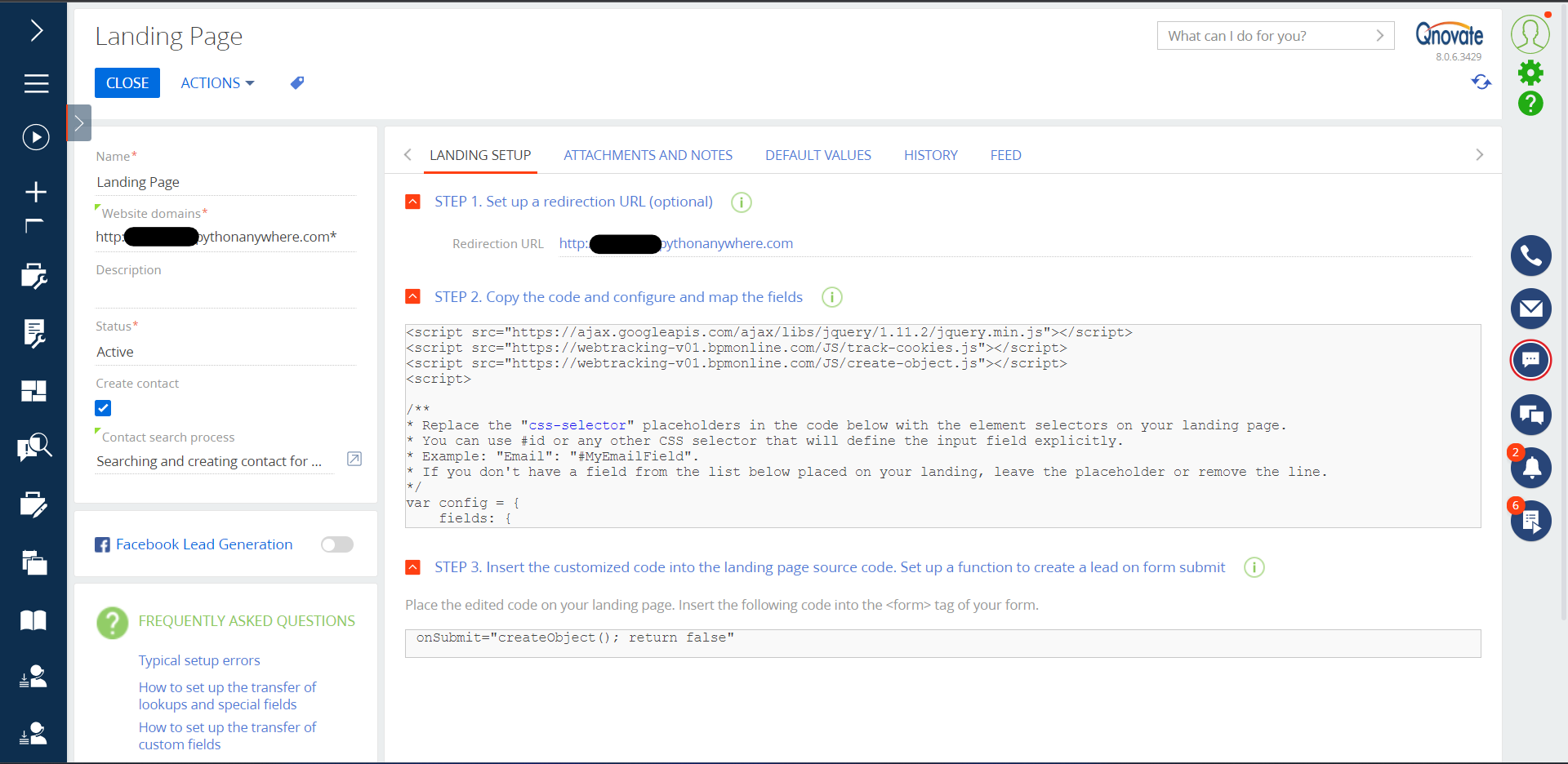Click the info icon beside STEP 1
Screen dimensions: 1568x764
(x=741, y=202)
